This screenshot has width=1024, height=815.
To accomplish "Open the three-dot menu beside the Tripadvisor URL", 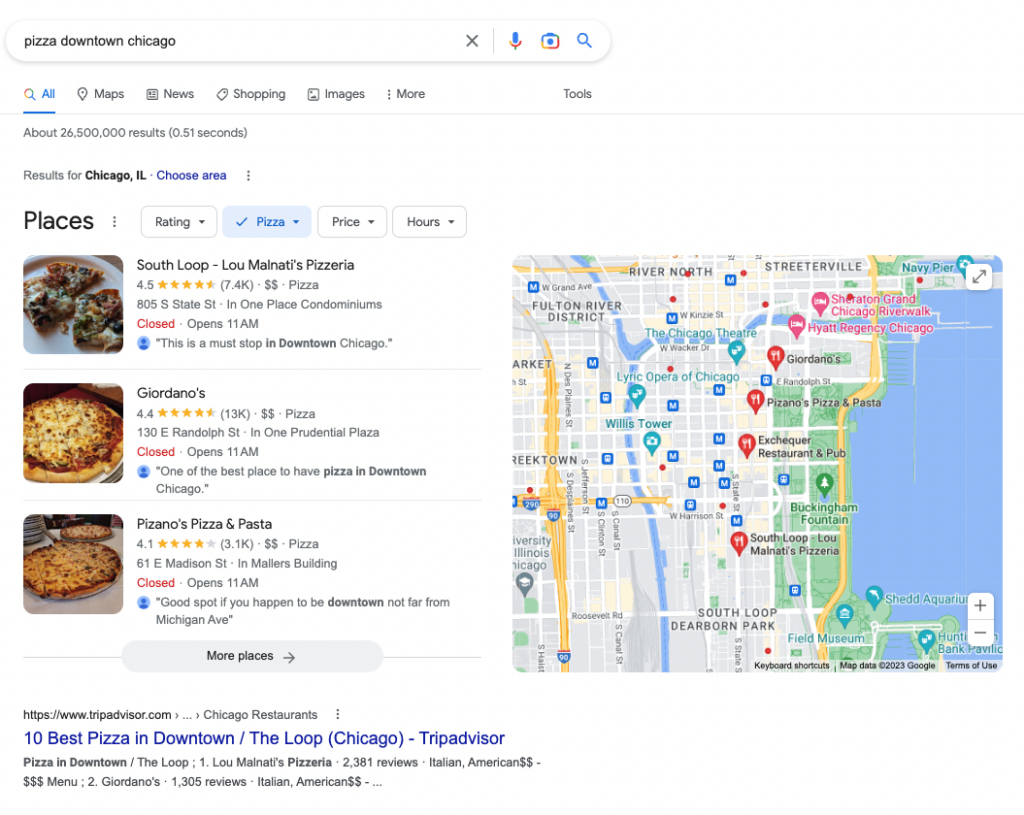I will click(x=338, y=714).
